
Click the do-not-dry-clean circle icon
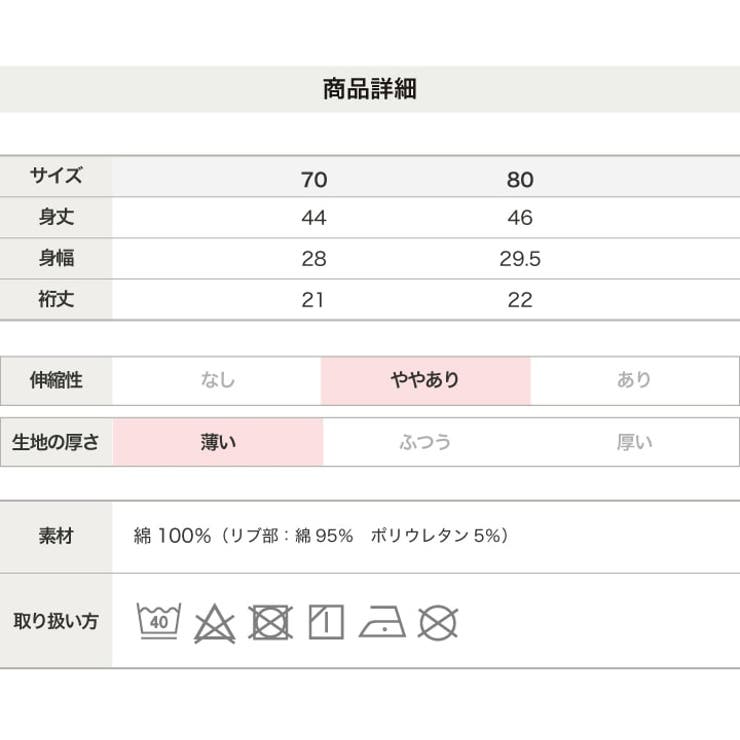tap(437, 622)
